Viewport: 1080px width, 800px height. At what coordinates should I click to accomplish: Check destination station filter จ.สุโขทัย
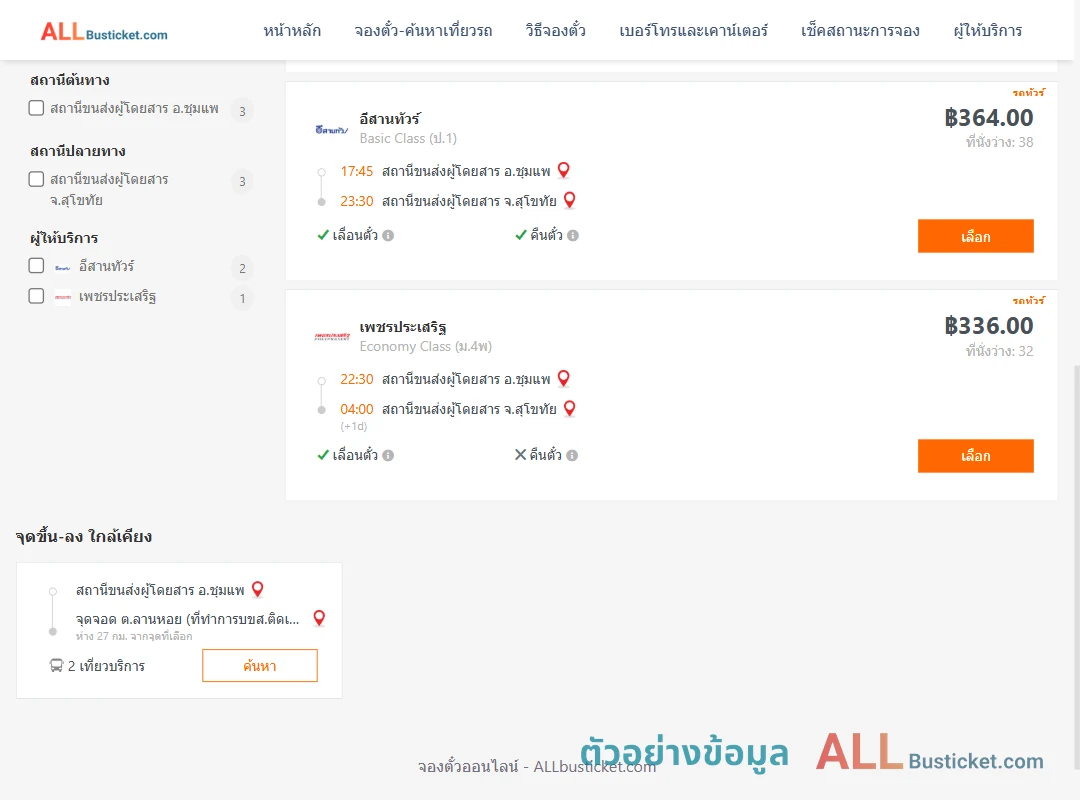pos(37,179)
